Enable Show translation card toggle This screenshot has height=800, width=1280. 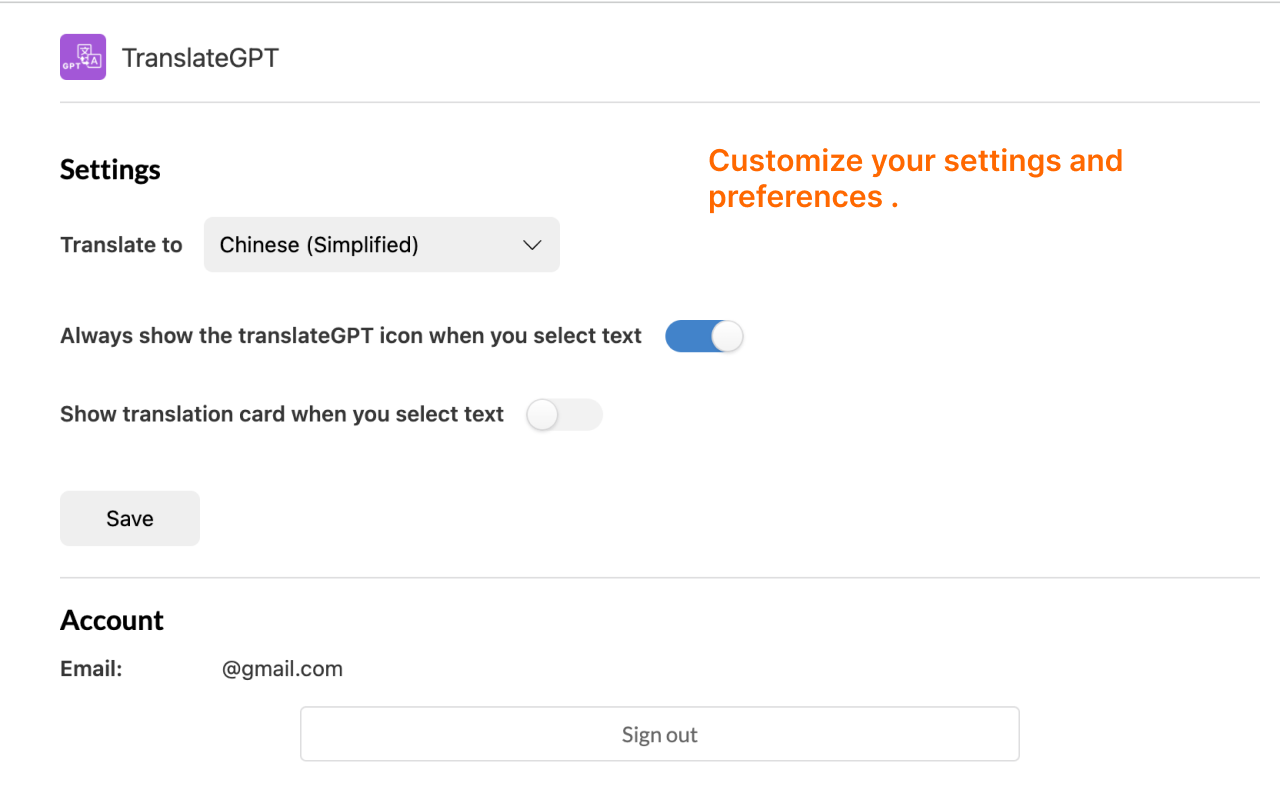click(x=564, y=415)
